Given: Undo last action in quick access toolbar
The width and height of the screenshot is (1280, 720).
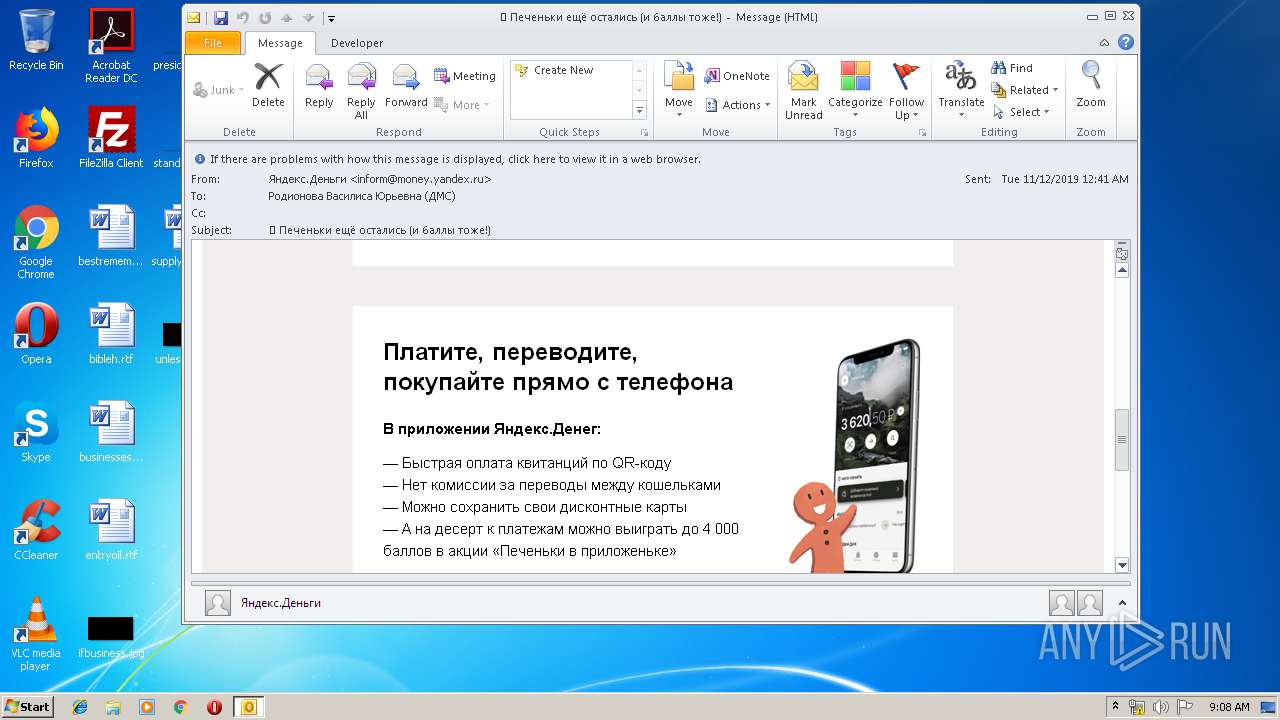Looking at the screenshot, I should [x=243, y=18].
